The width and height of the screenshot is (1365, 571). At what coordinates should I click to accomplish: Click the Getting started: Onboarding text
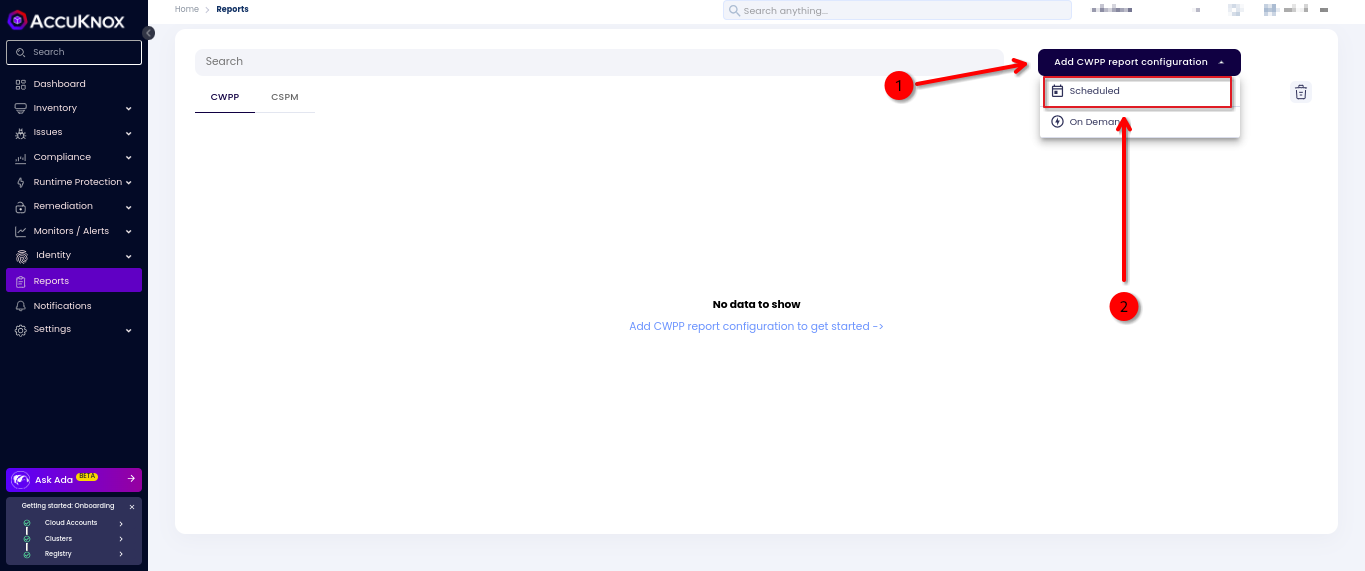pos(68,506)
